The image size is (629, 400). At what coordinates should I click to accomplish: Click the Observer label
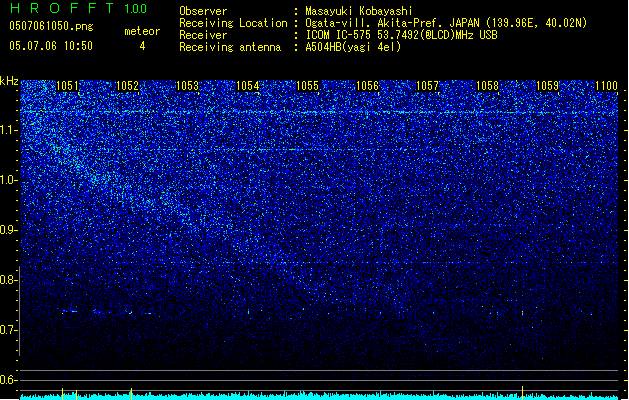coord(203,11)
